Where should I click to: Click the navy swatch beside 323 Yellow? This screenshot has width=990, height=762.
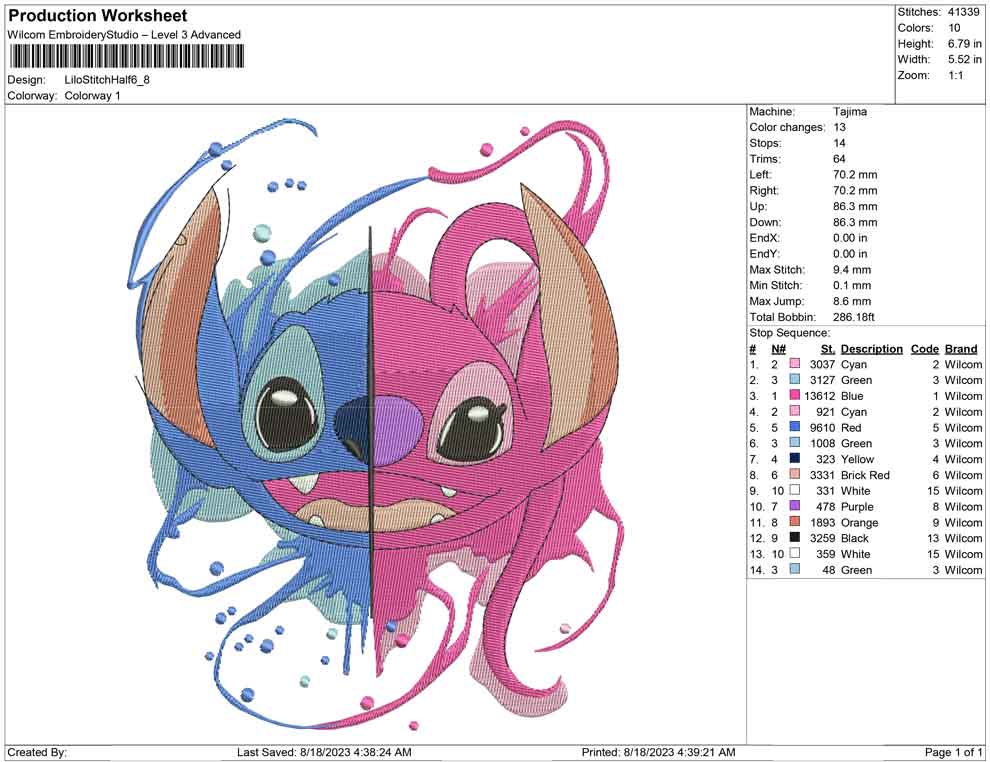pos(795,458)
